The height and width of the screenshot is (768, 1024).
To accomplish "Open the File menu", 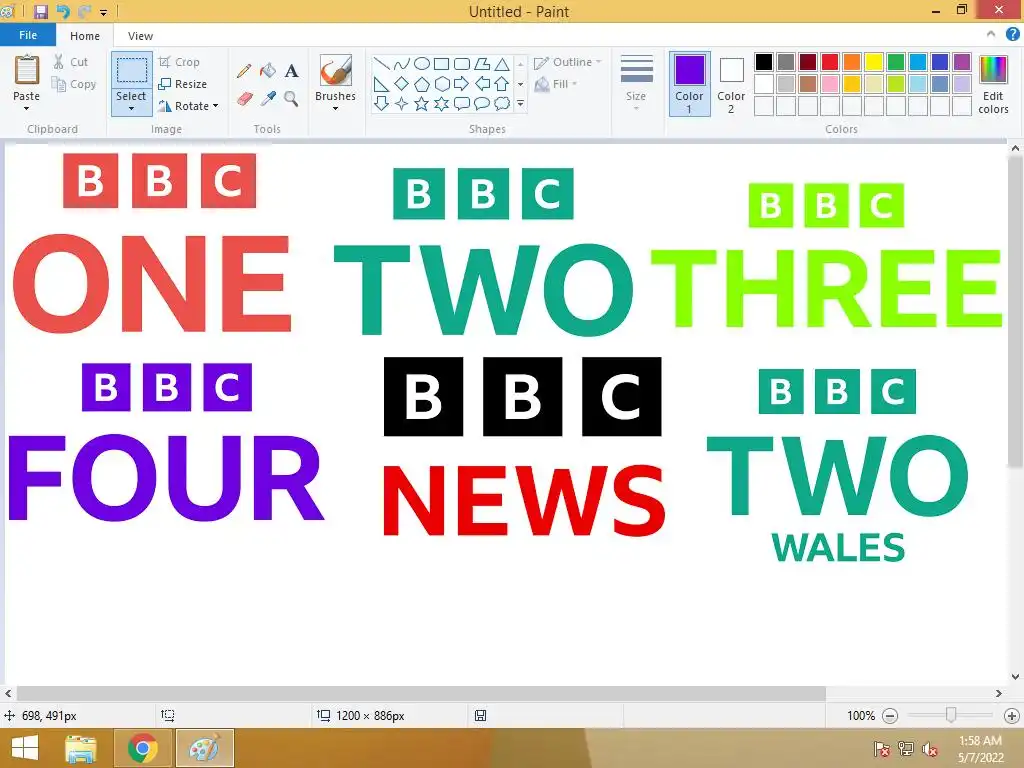I will (x=28, y=35).
